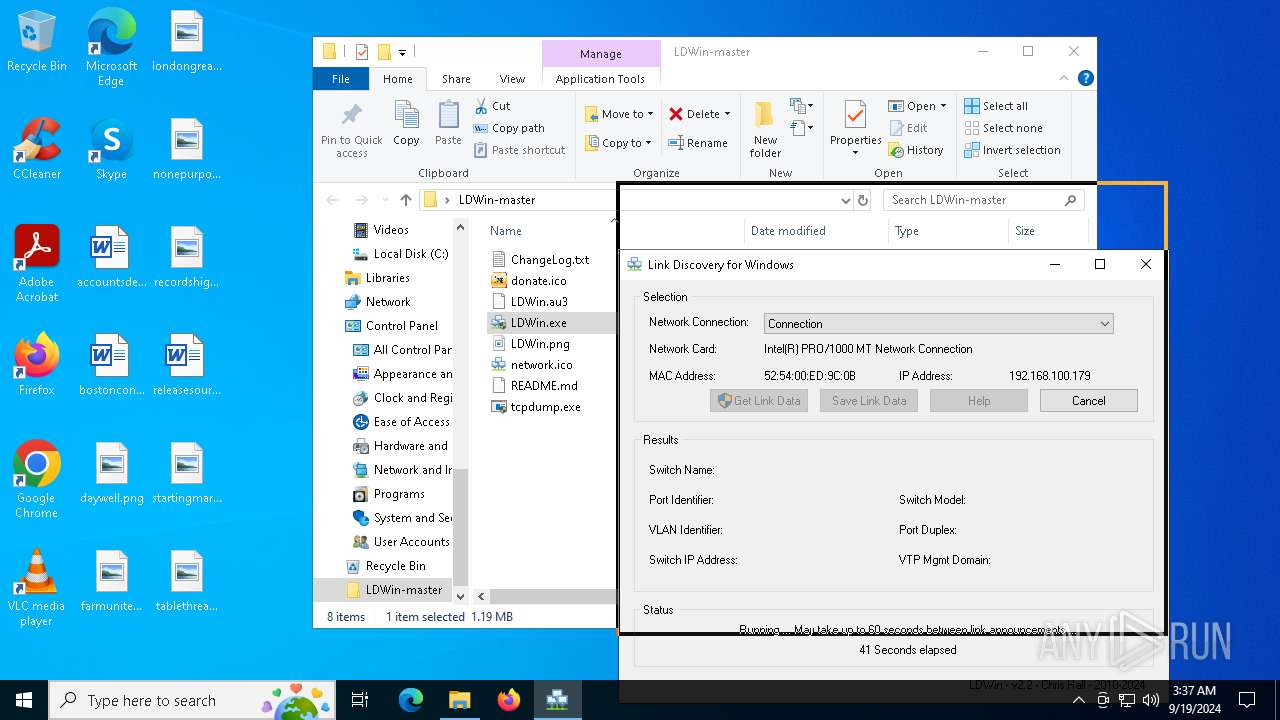Click Pin to Quick access icon
Image resolution: width=1280 pixels, height=720 pixels.
point(352,128)
